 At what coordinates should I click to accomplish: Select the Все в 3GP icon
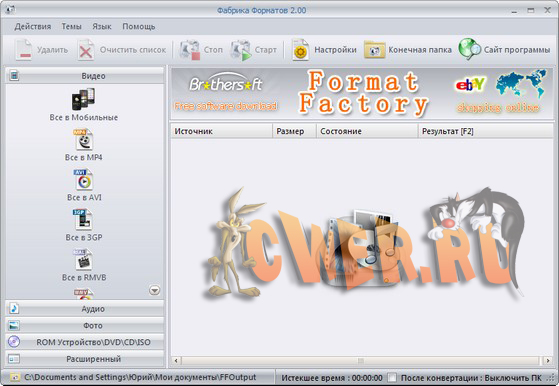coord(83,219)
